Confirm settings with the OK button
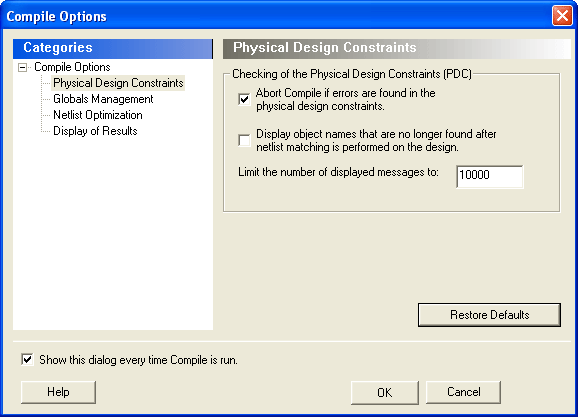 click(x=384, y=392)
